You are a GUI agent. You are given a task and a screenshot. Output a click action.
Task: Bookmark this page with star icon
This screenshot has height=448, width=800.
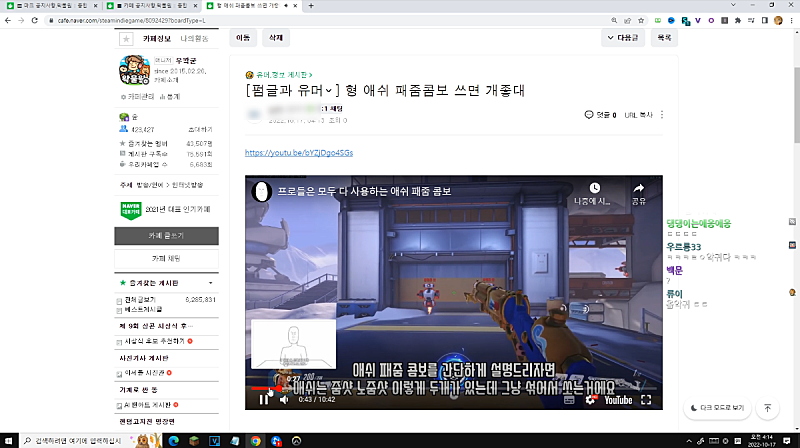tap(641, 20)
